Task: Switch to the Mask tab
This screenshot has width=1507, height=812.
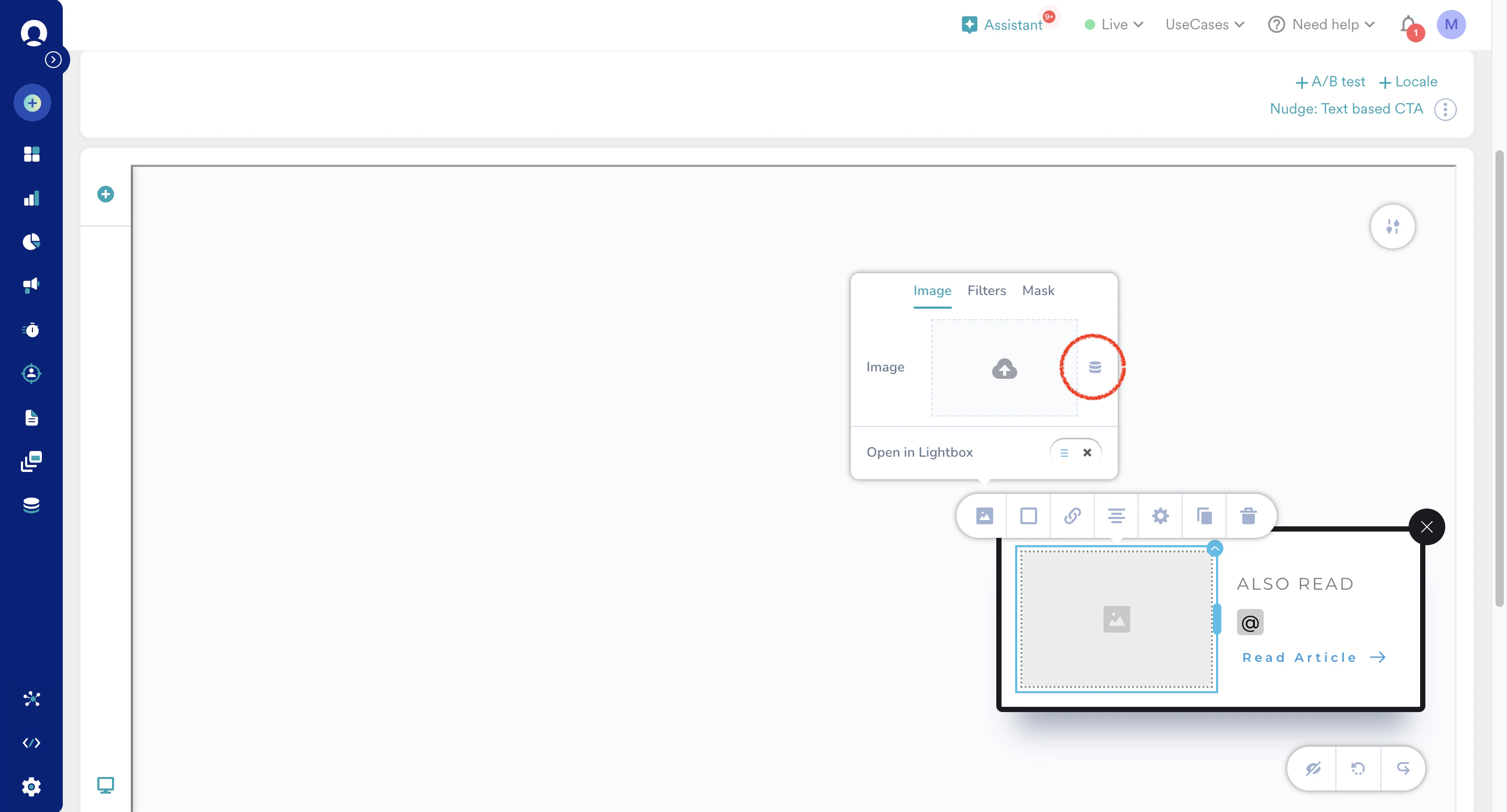Action: tap(1038, 291)
